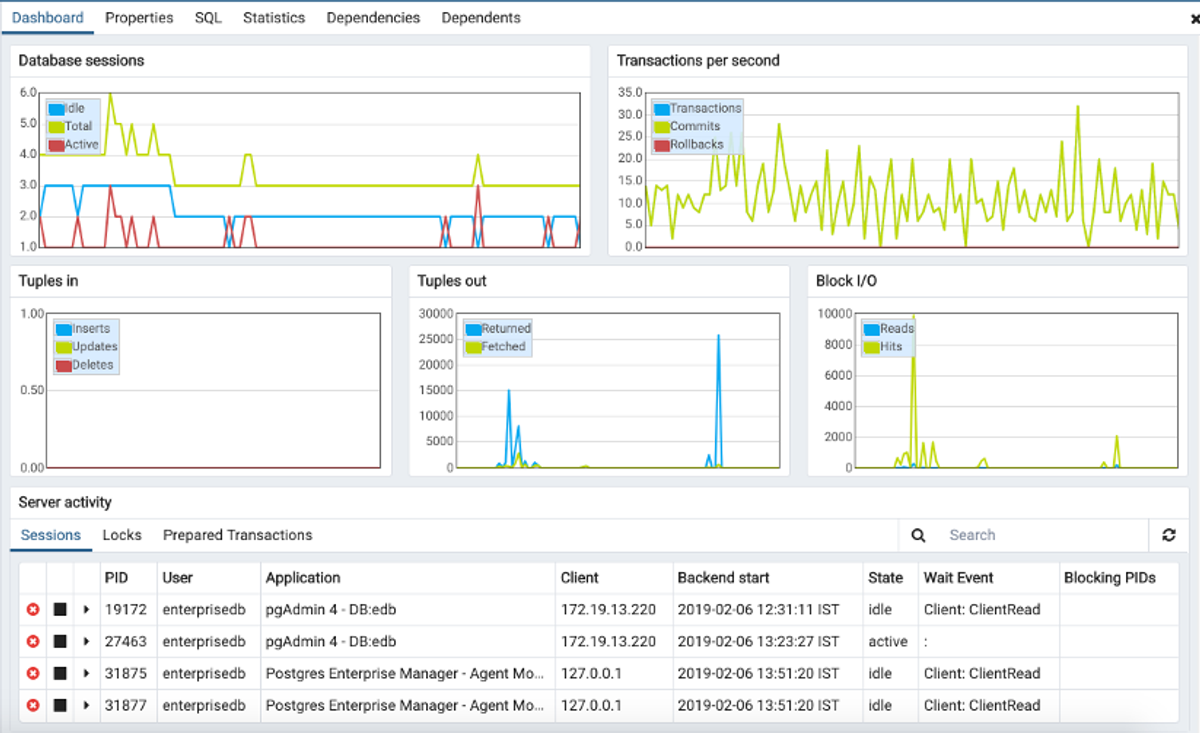The width and height of the screenshot is (1200, 733).
Task: Expand details for session PID 31875
Action: pos(86,673)
